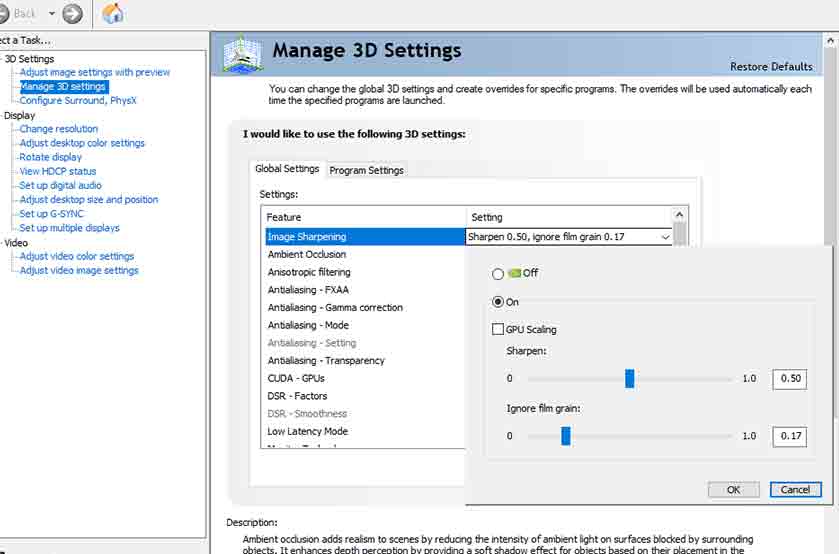Click the Back arrow icon

click(x=3, y=13)
